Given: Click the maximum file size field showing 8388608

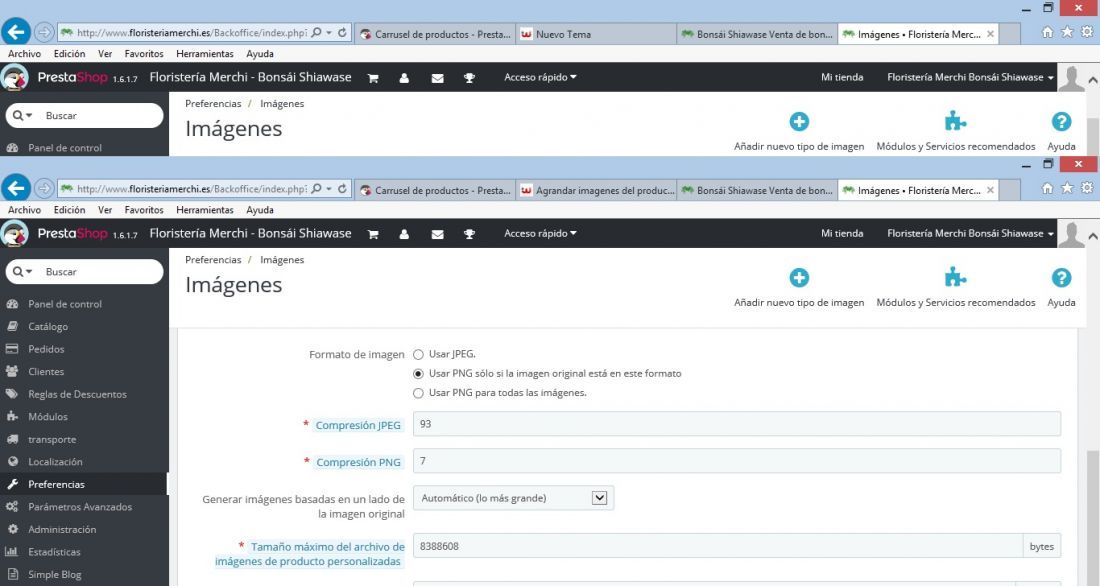Looking at the screenshot, I should coord(718,546).
